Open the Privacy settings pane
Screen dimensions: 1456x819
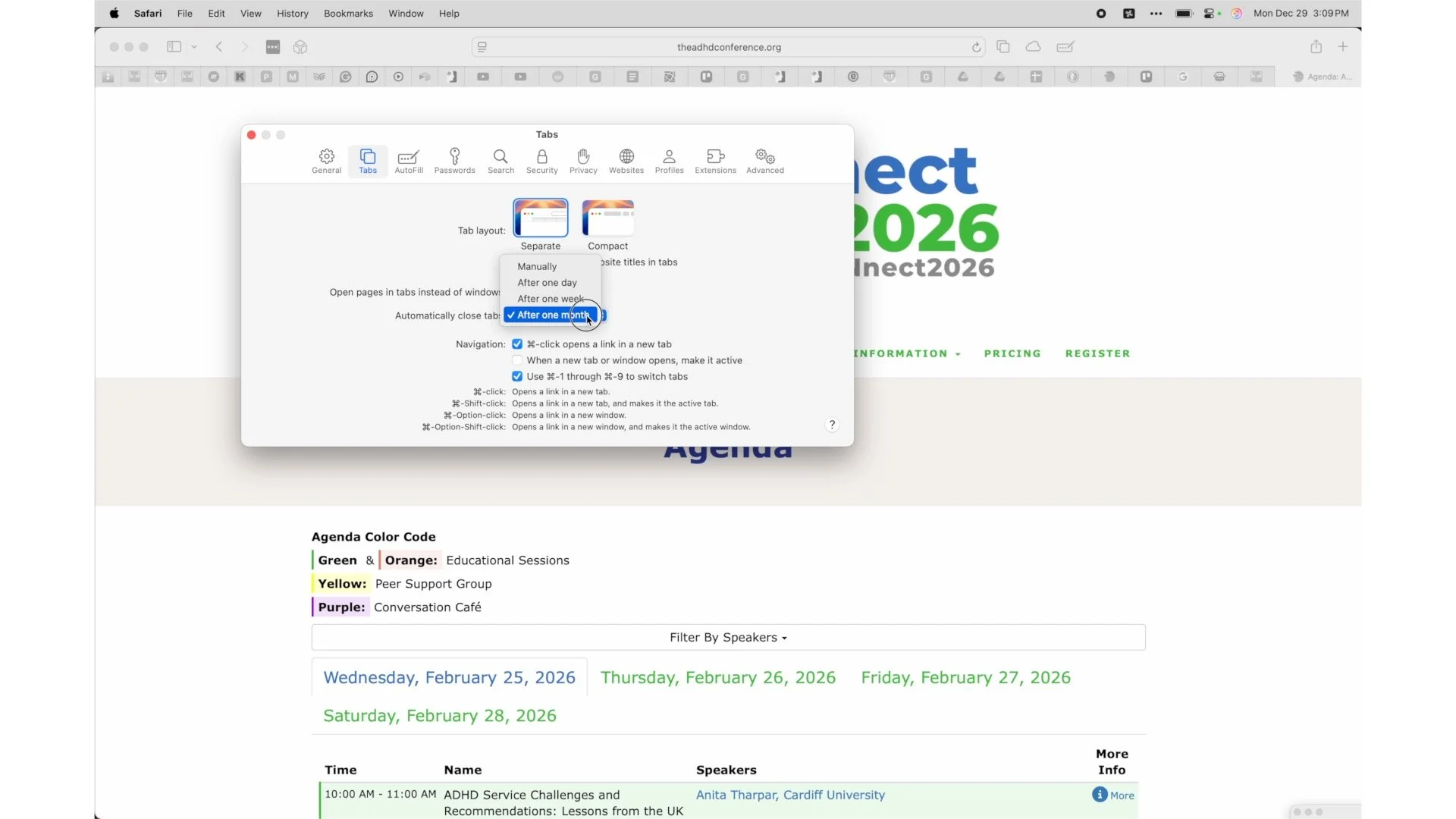pyautogui.click(x=582, y=161)
